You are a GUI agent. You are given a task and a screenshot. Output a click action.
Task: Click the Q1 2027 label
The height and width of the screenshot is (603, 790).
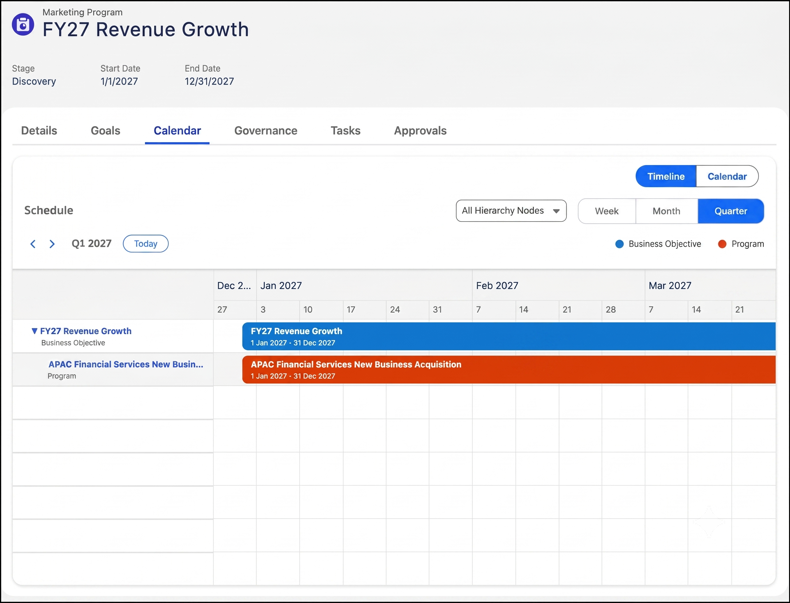[91, 244]
